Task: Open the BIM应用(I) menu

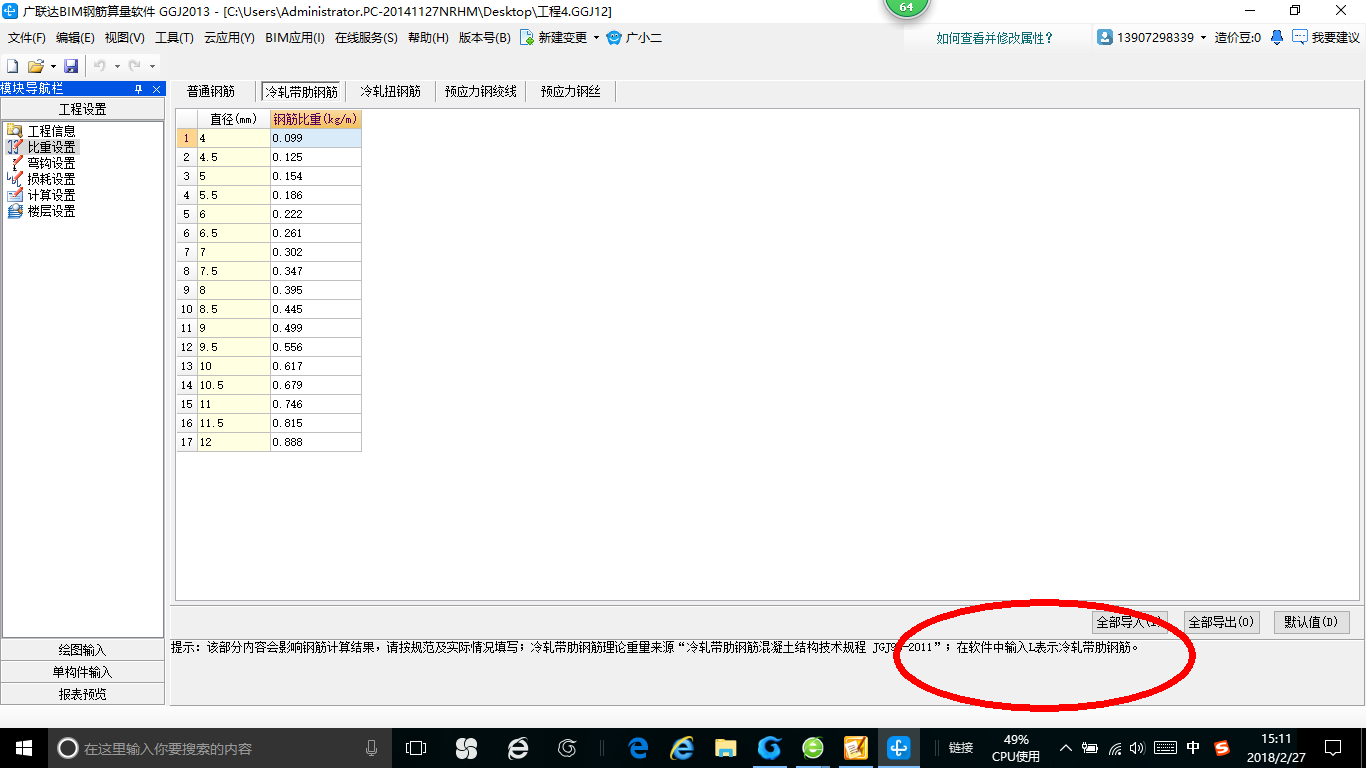Action: [295, 38]
